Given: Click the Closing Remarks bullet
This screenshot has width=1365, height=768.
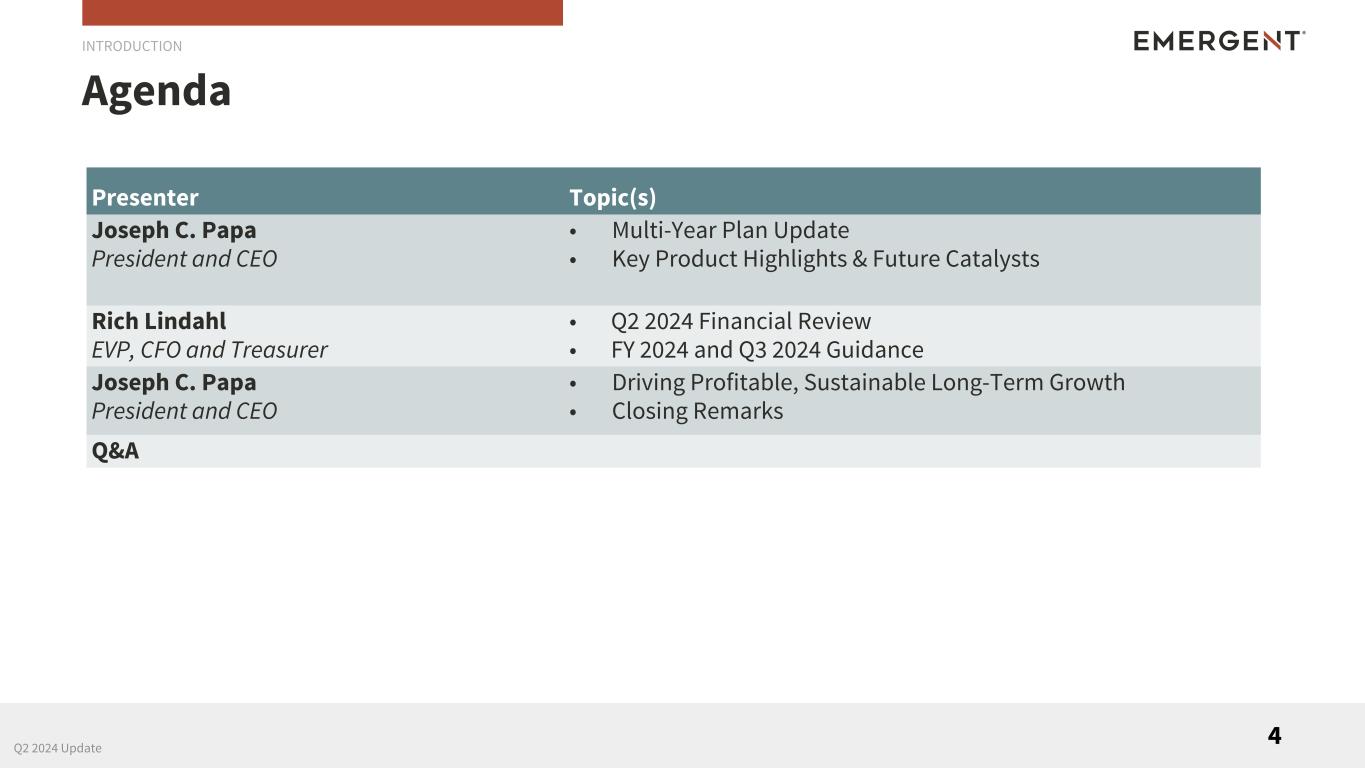Looking at the screenshot, I should pyautogui.click(x=697, y=411).
